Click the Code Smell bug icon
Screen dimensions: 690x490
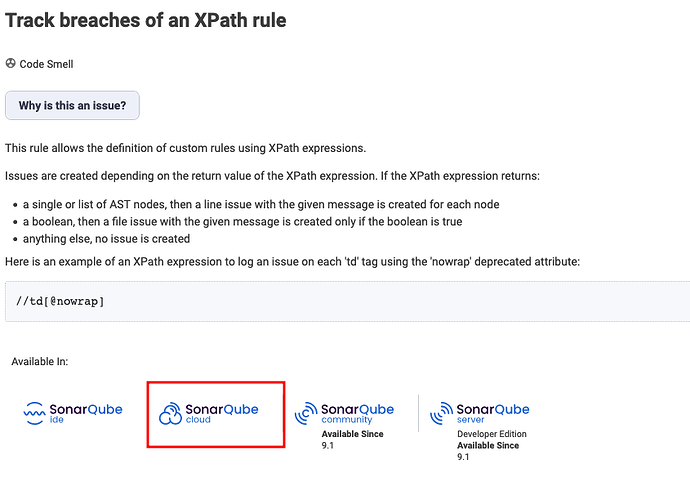coord(10,64)
